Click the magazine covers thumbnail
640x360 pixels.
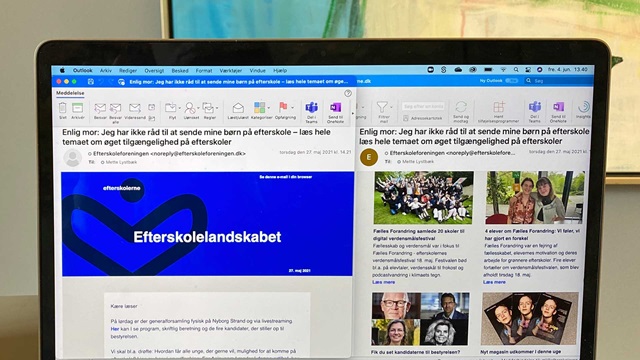(530, 318)
